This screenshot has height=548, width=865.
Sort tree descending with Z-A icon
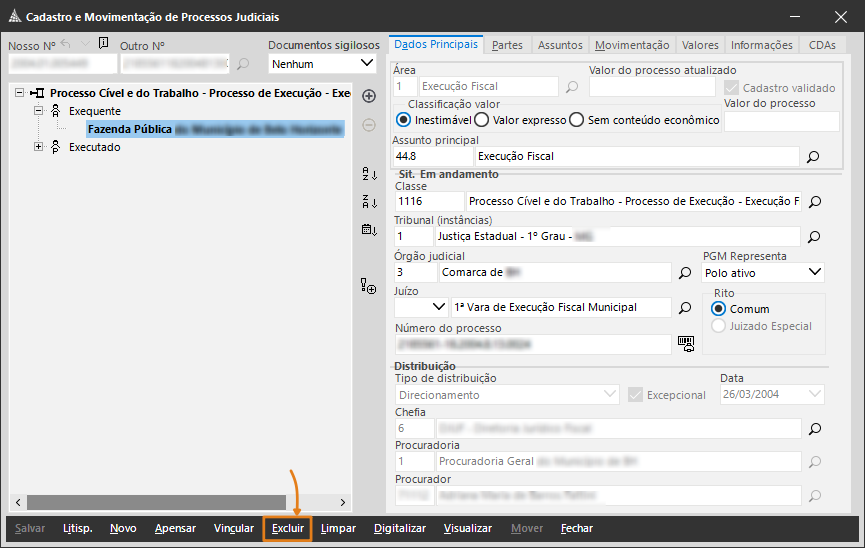(x=368, y=202)
